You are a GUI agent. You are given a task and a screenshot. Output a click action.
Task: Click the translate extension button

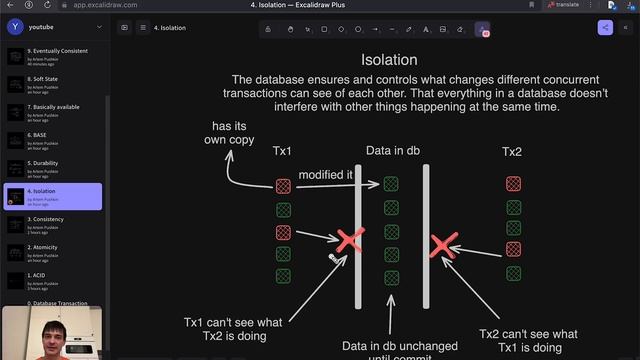563,5
